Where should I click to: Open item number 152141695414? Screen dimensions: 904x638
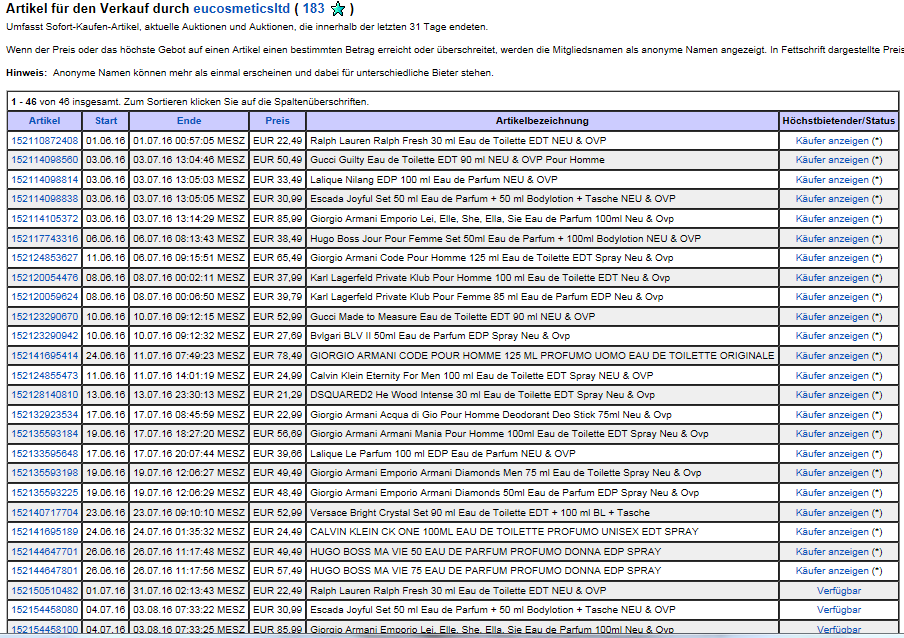tap(45, 356)
